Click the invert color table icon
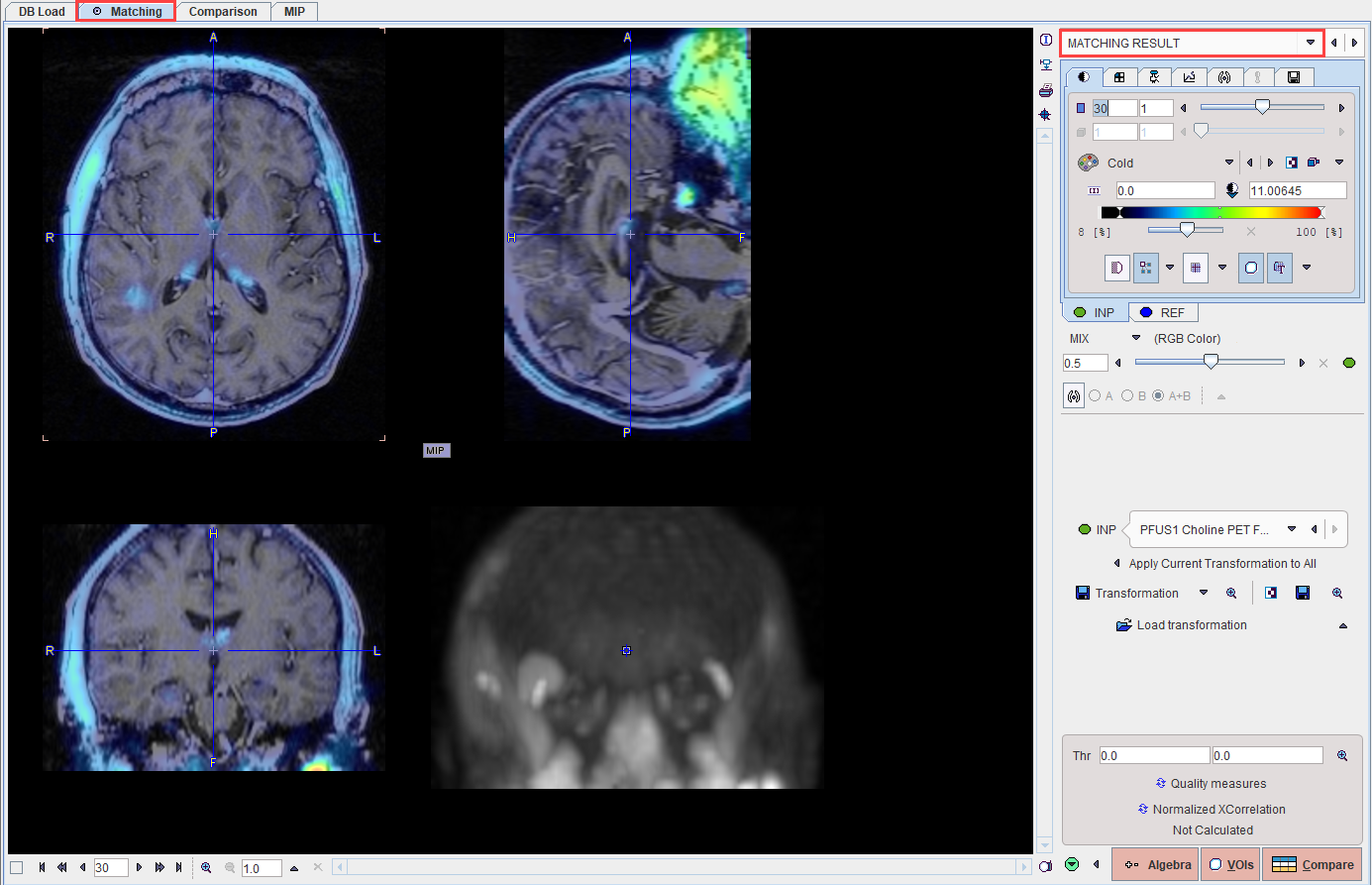This screenshot has height=885, width=1372. [x=1292, y=163]
